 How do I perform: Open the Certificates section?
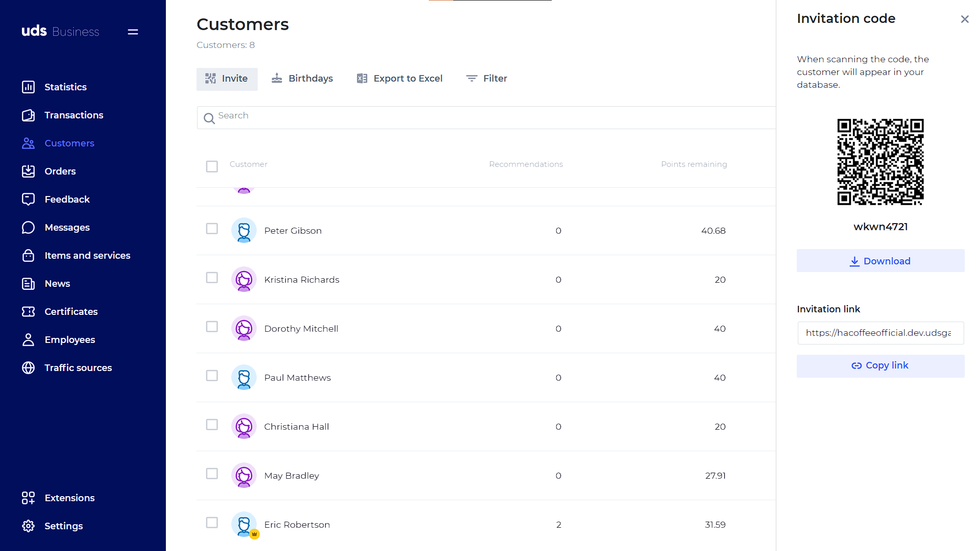(x=71, y=312)
